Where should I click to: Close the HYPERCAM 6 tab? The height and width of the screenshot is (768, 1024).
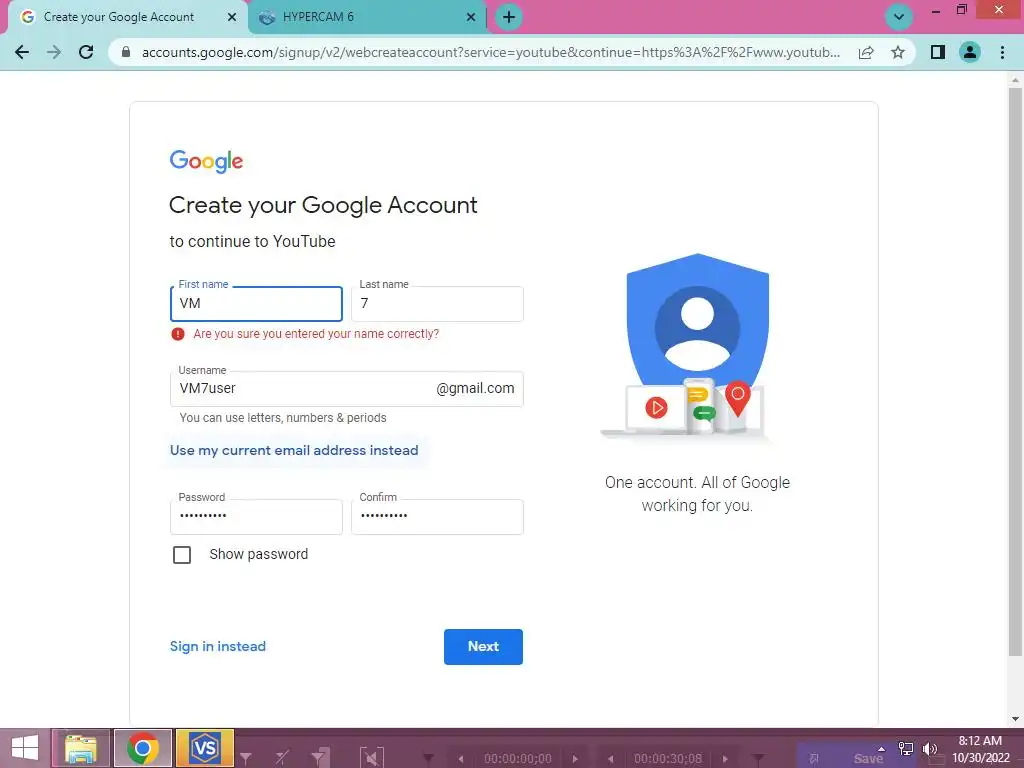(471, 17)
